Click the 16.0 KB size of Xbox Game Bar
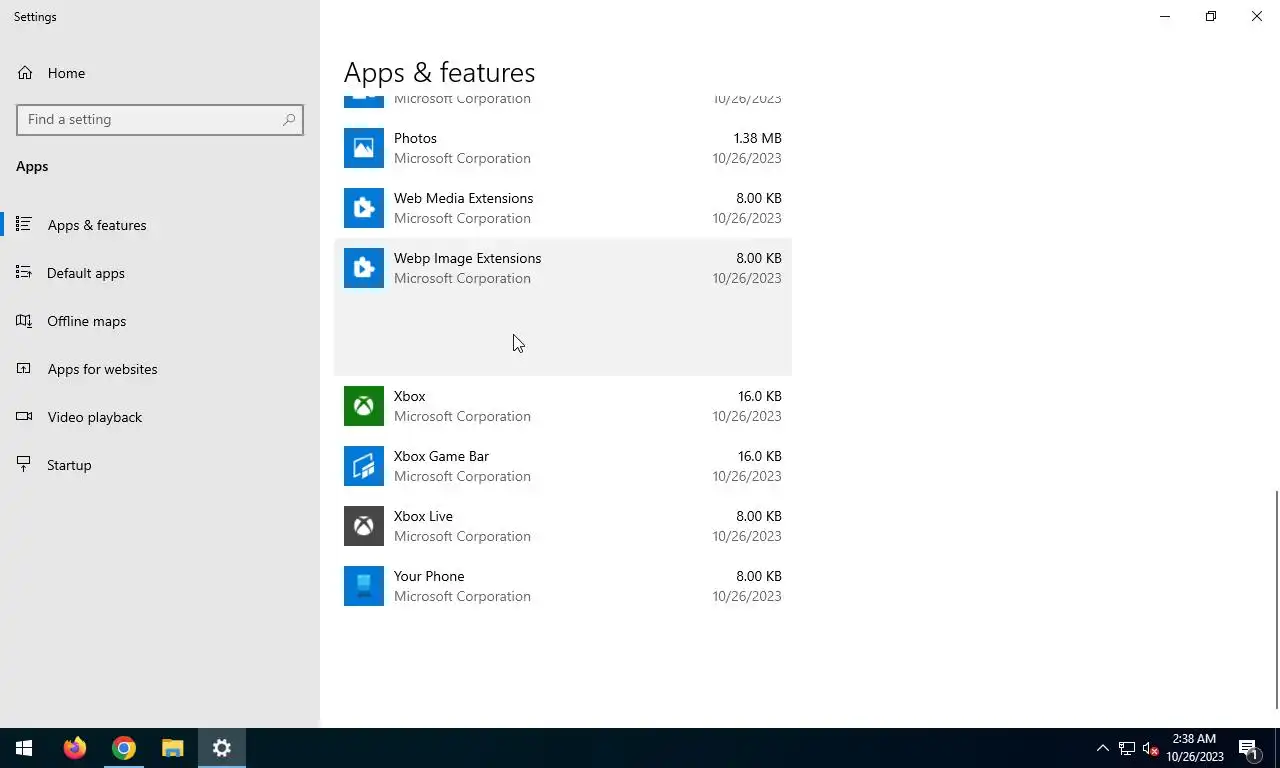This screenshot has width=1280, height=768. [x=759, y=456]
